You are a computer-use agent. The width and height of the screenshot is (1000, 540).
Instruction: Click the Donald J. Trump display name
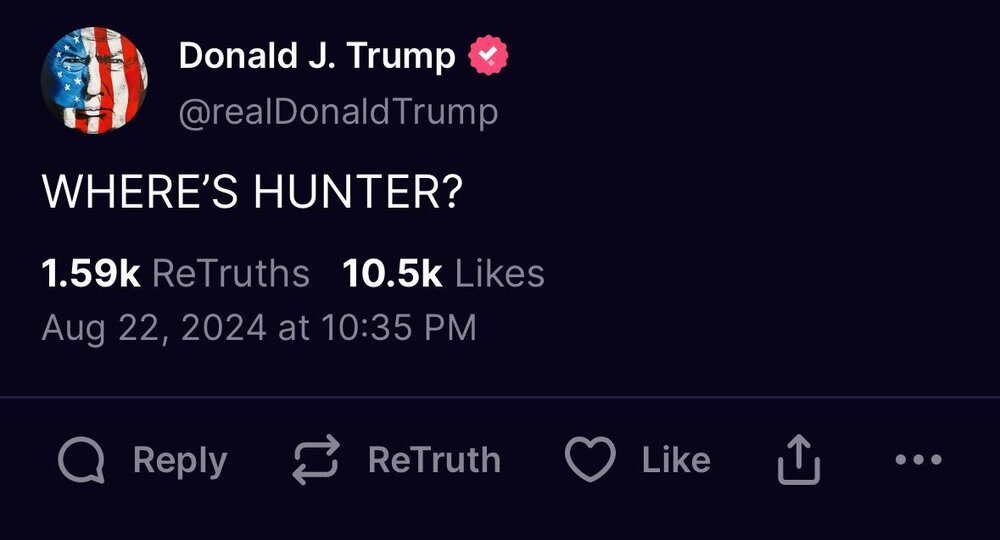point(317,57)
